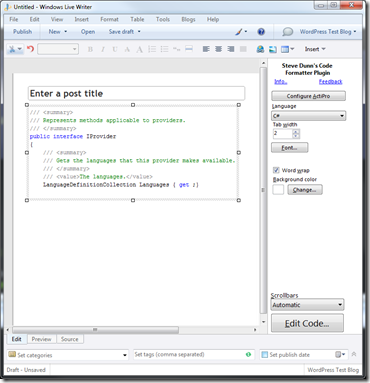Click the bulleted list icon
The width and height of the screenshot is (370, 383).
click(164, 49)
